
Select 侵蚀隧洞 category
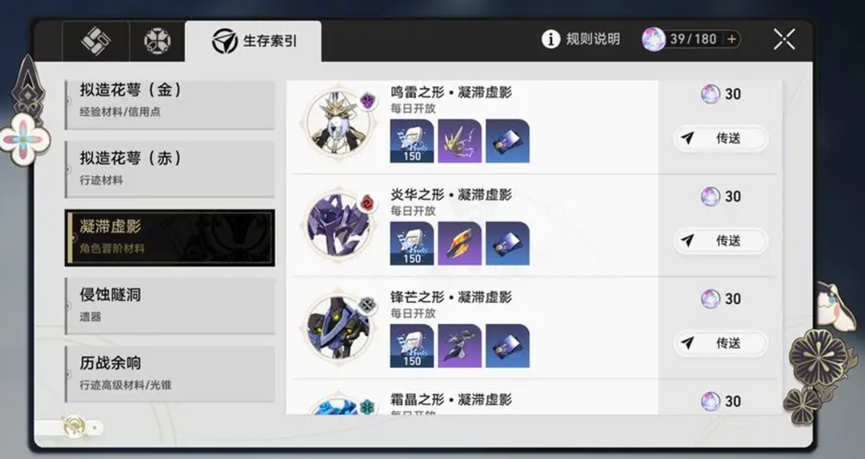pyautogui.click(x=170, y=306)
